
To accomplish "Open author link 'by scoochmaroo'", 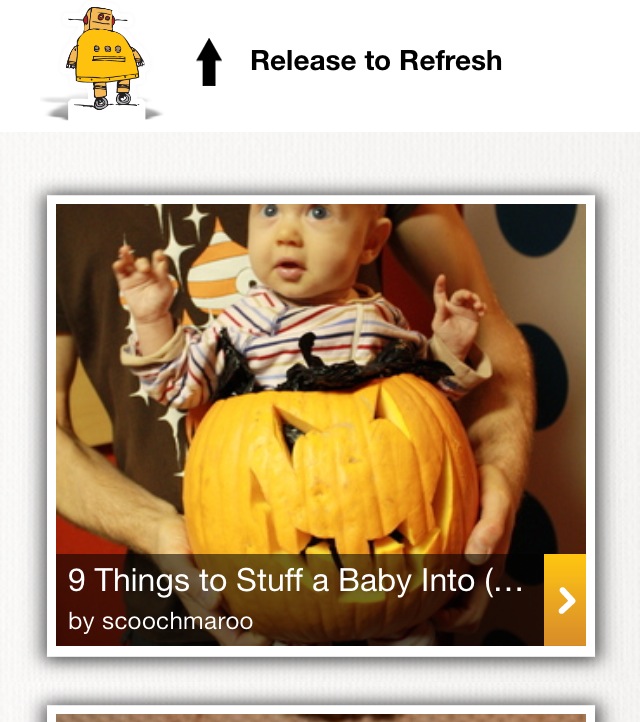I will click(x=160, y=621).
